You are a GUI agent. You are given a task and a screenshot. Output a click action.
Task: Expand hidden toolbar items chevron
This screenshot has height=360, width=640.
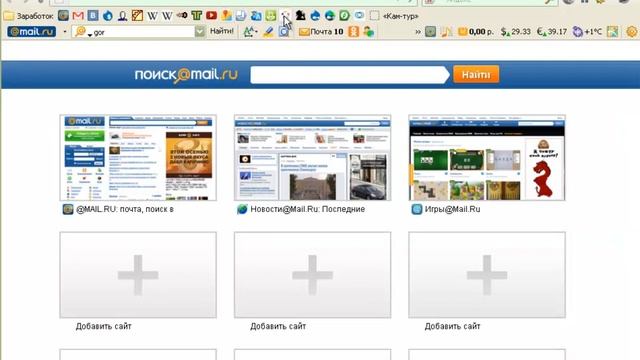click(x=418, y=32)
